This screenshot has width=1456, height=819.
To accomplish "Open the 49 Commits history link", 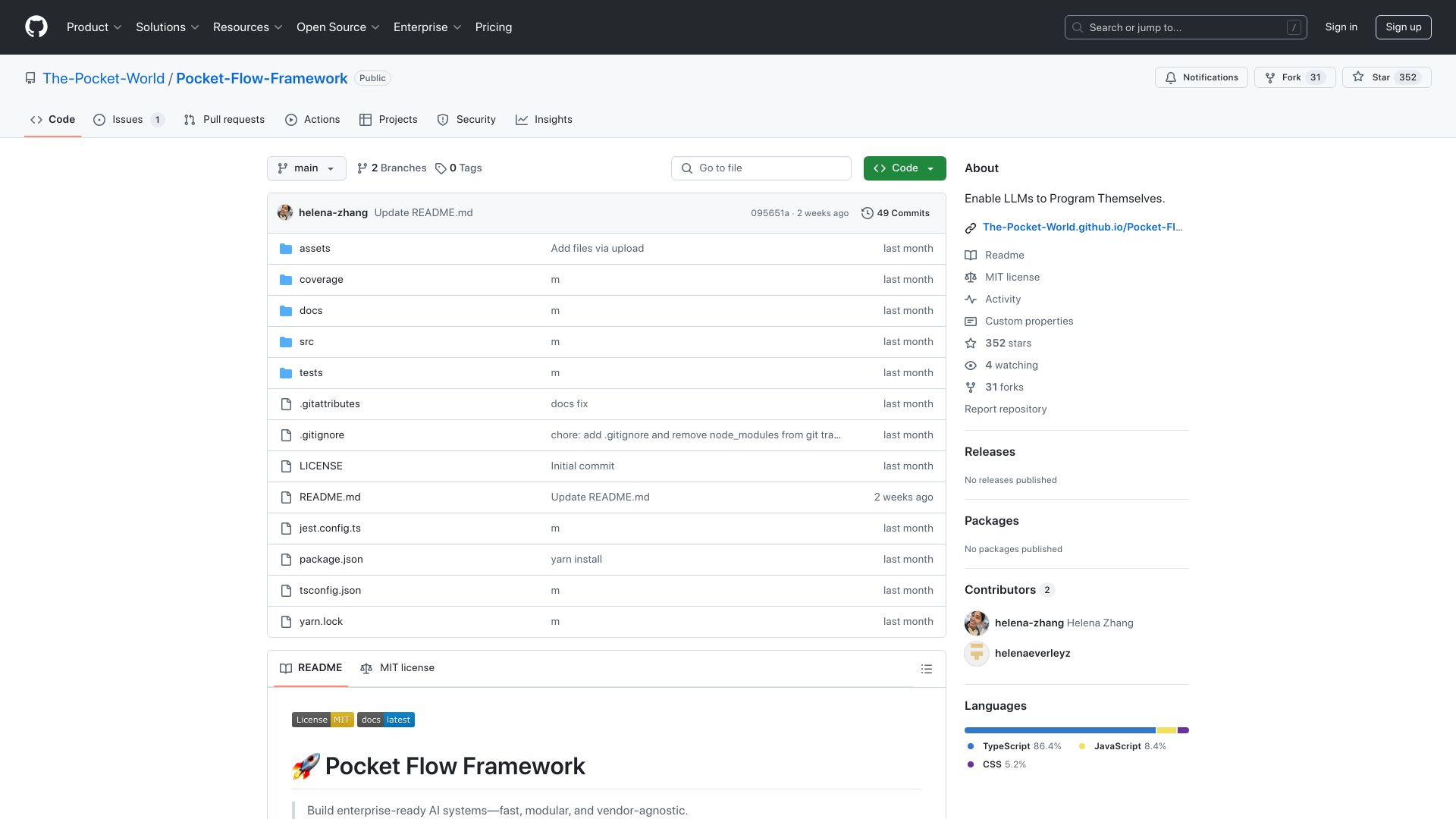I will (x=896, y=213).
